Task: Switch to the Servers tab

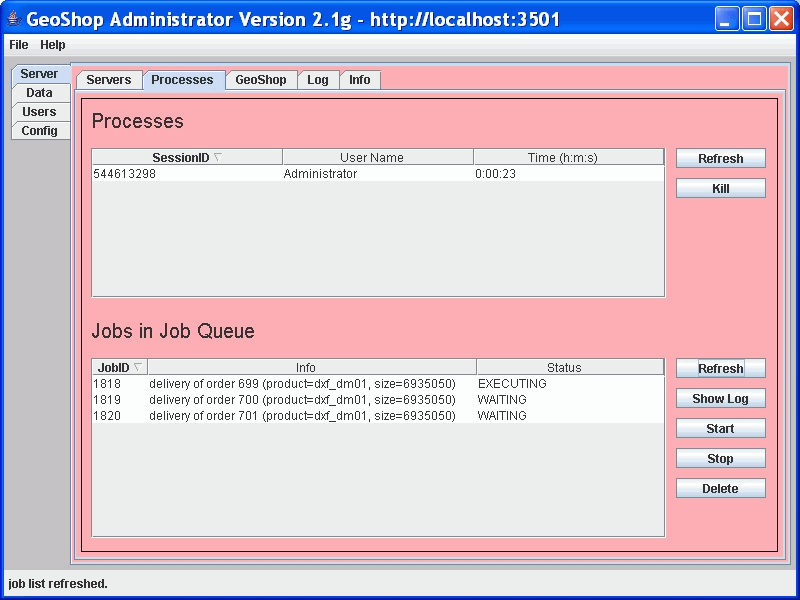Action: click(109, 80)
